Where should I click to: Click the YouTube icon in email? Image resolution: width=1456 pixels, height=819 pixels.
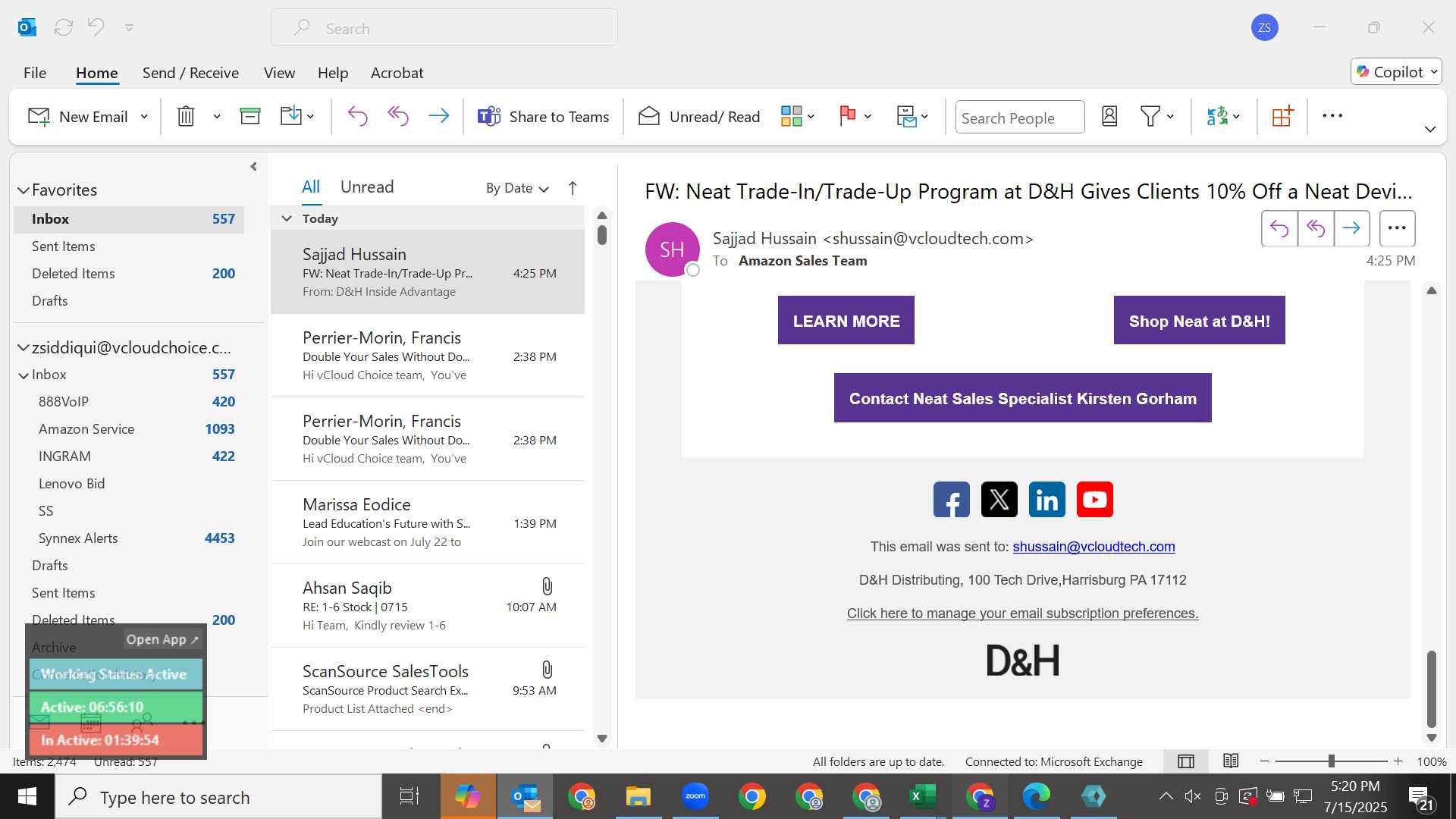click(1095, 500)
